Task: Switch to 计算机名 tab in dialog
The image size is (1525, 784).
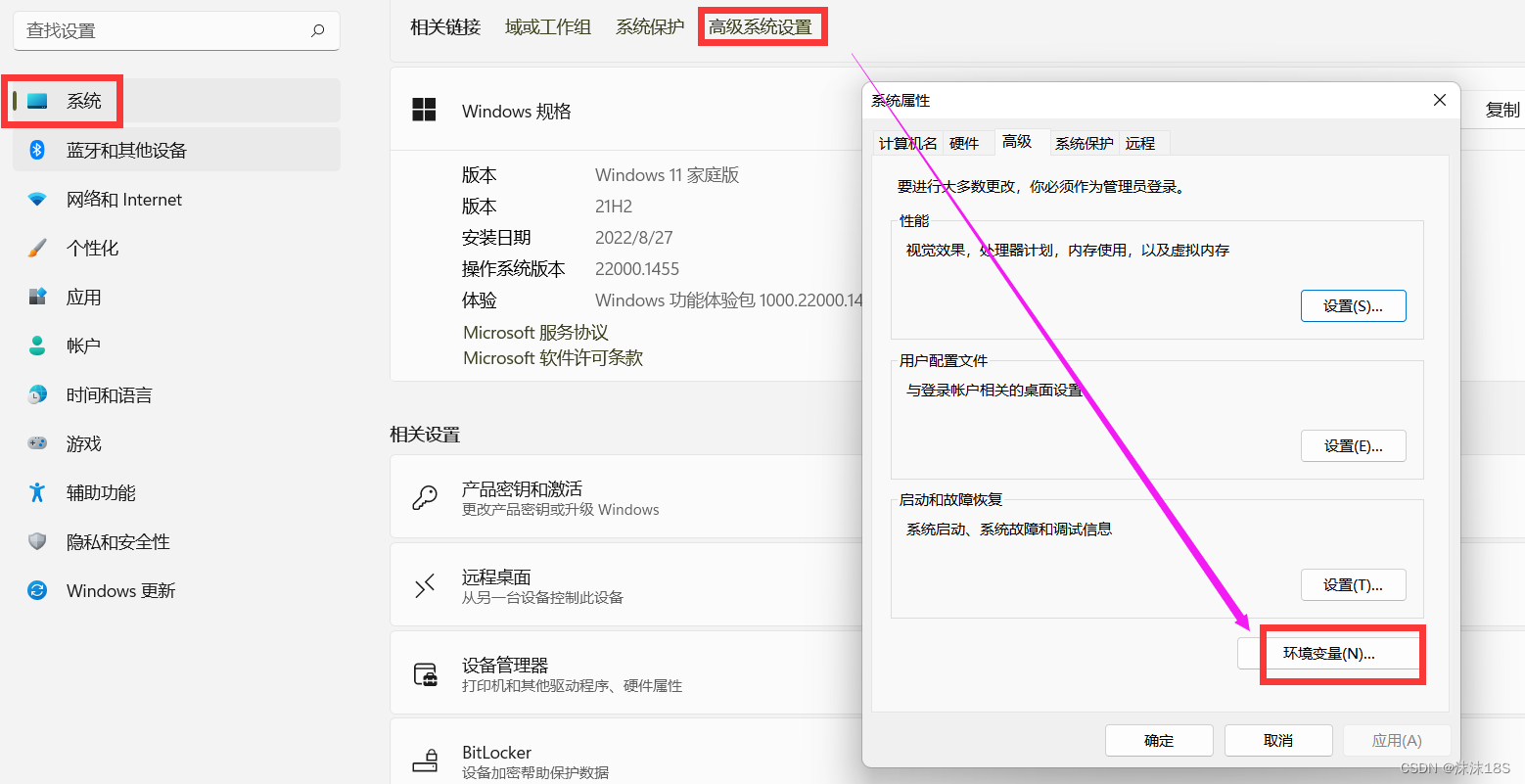Action: coord(907,143)
